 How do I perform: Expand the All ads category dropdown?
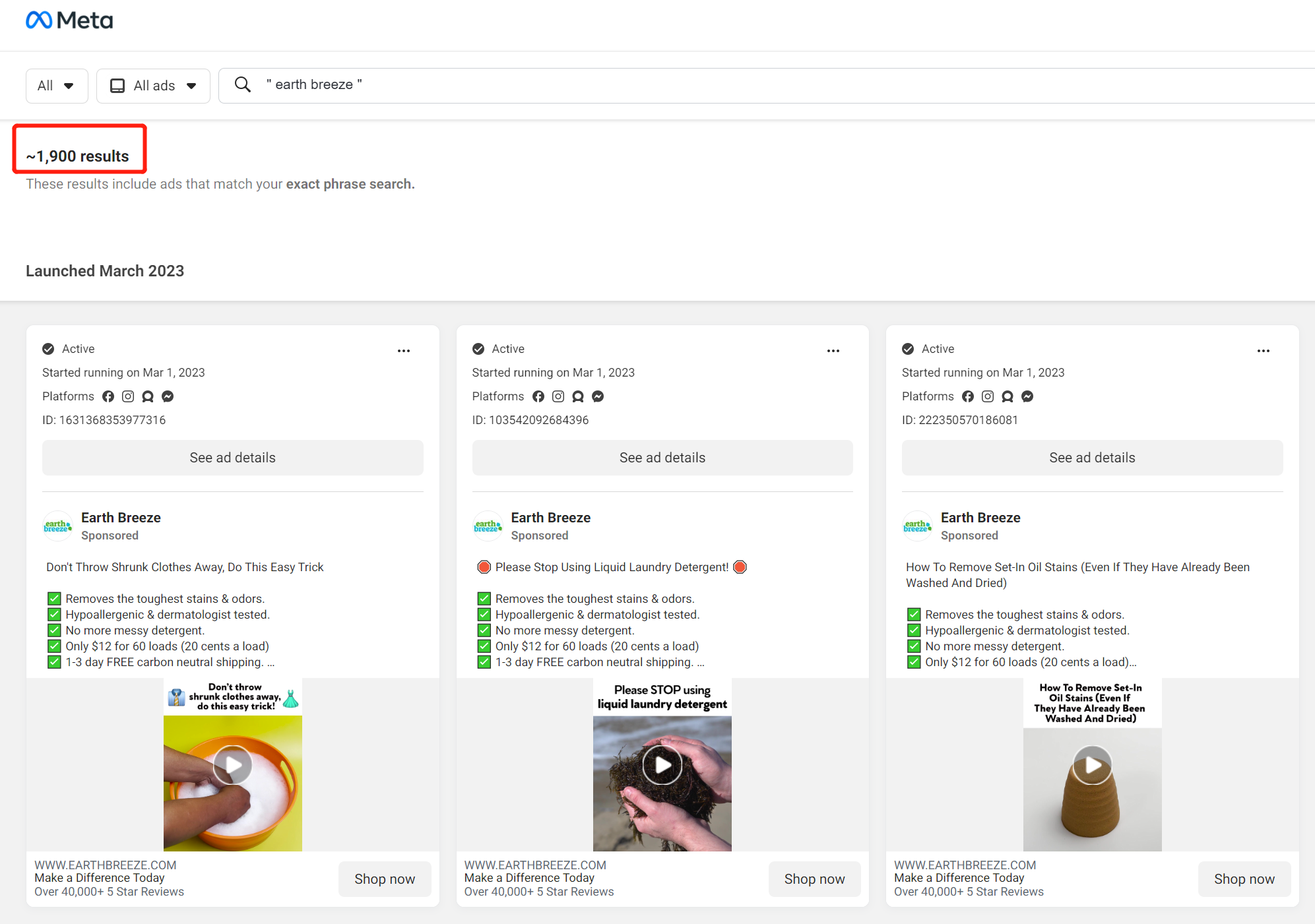point(153,86)
